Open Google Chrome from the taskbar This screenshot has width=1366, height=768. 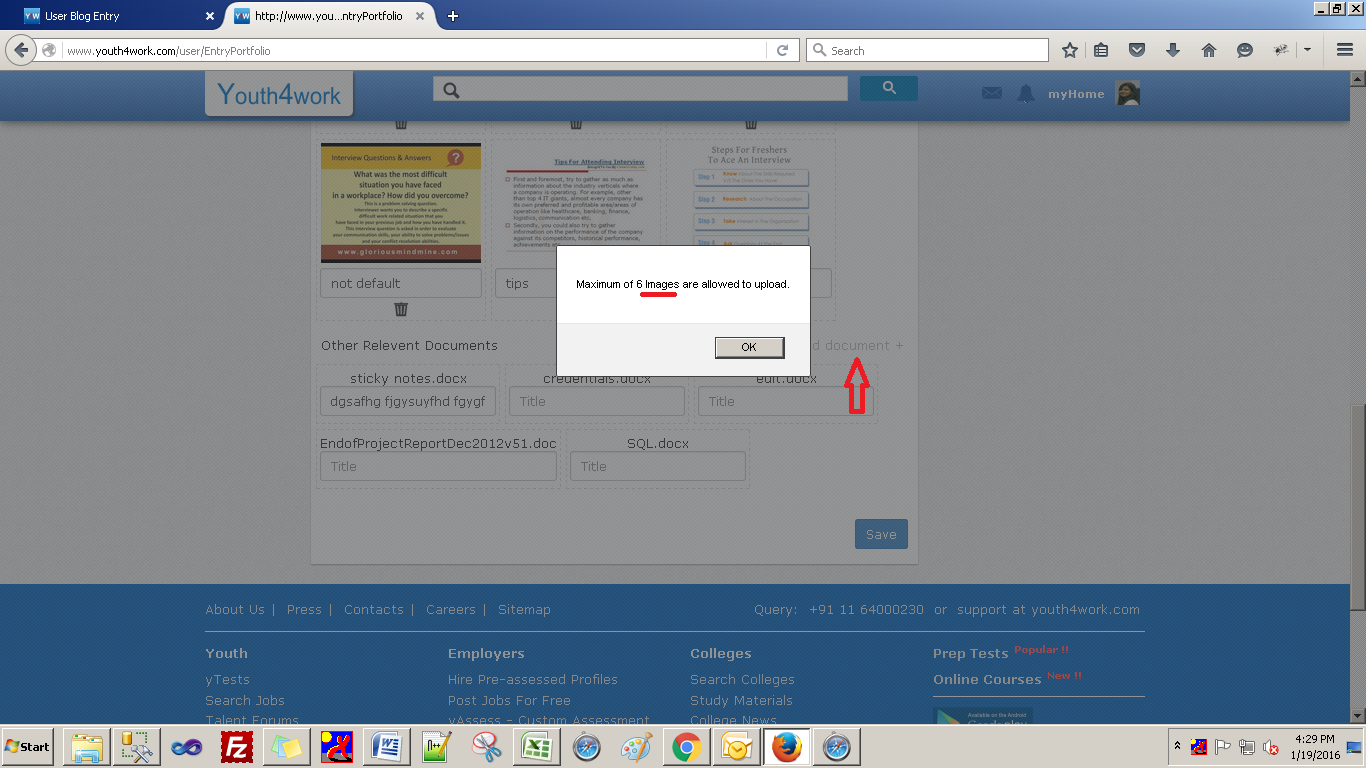(687, 747)
